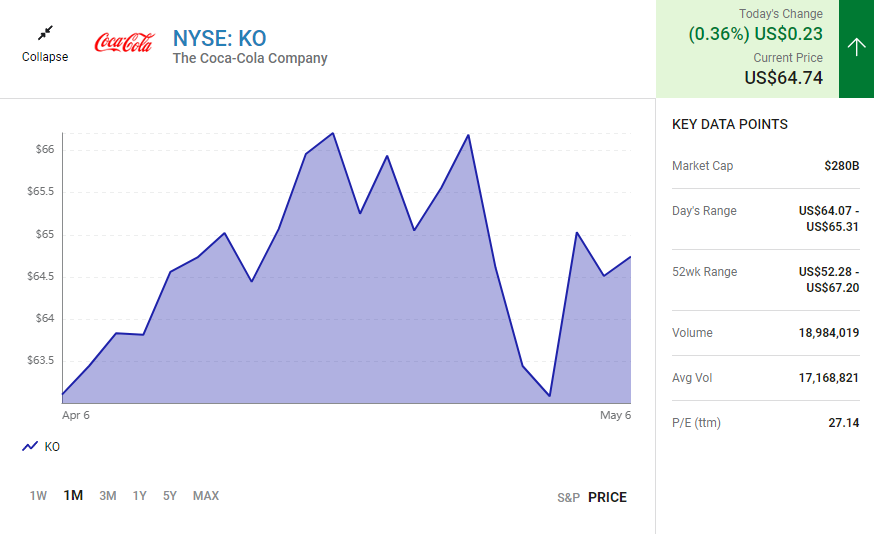874x534 pixels.
Task: Click the May 6 date on chart axis
Action: tap(615, 415)
